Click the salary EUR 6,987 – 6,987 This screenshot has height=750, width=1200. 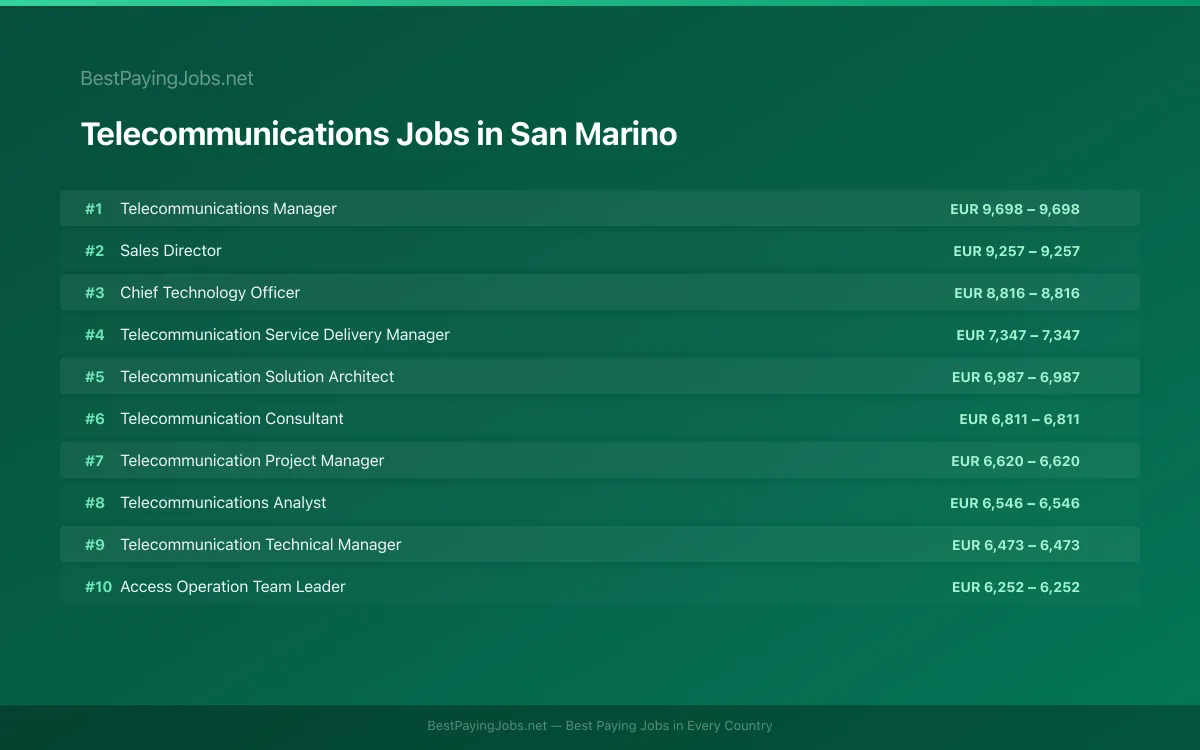[1016, 377]
